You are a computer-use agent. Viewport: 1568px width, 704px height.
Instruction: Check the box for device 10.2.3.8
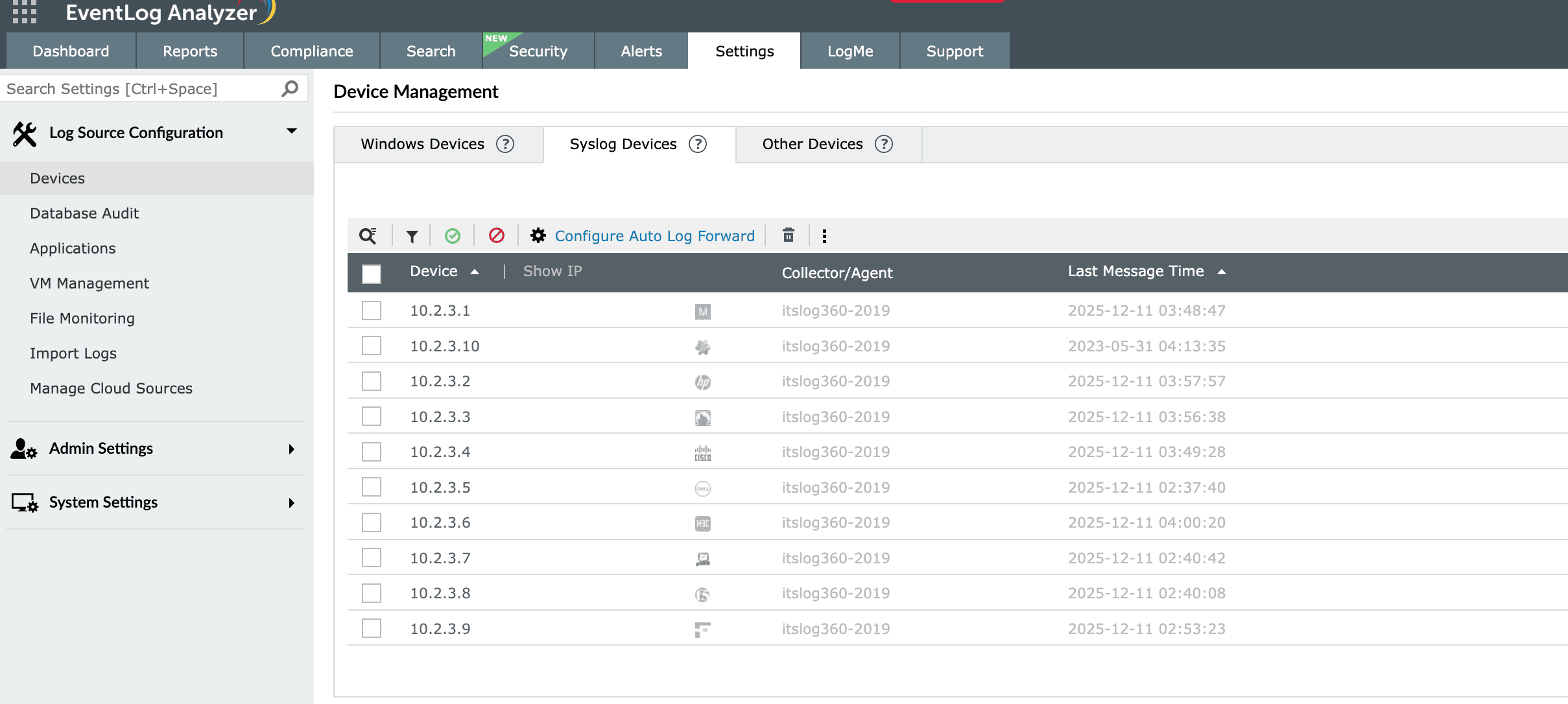point(372,593)
